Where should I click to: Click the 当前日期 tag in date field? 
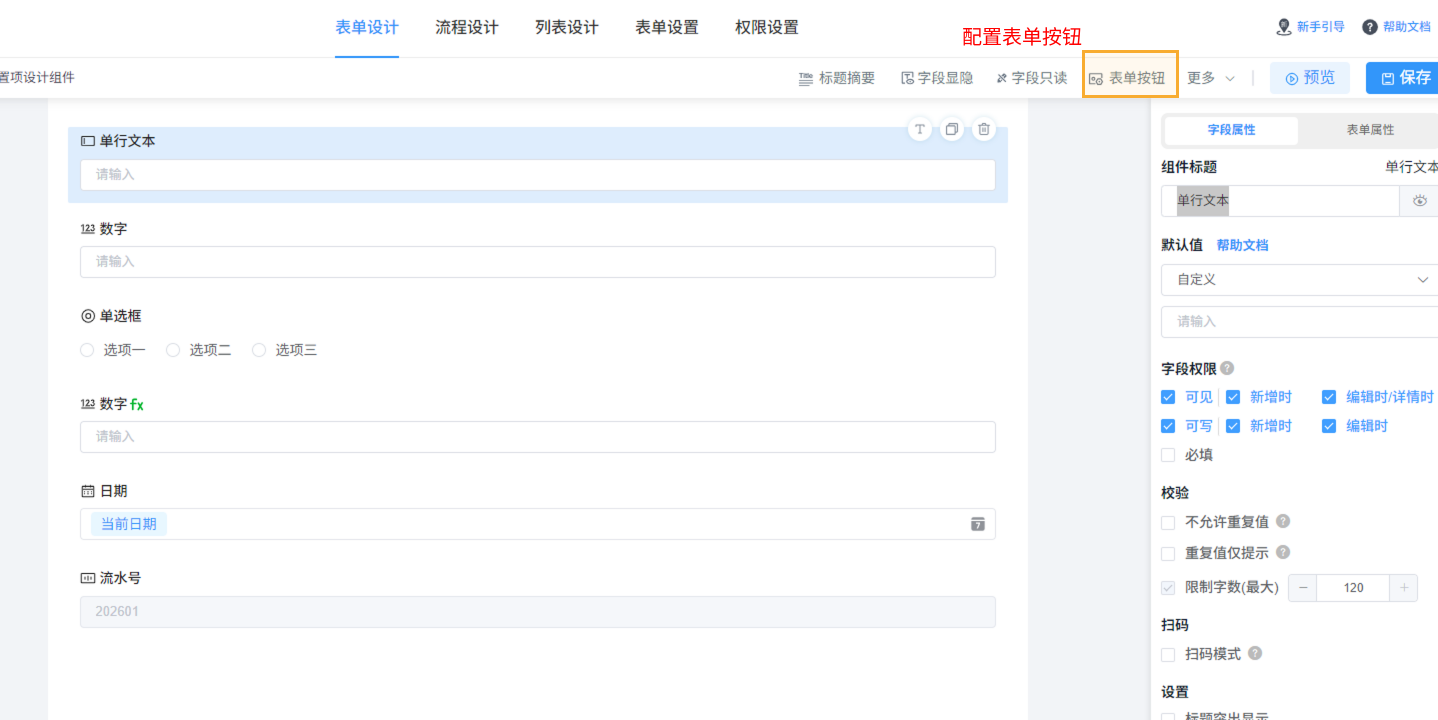(129, 524)
